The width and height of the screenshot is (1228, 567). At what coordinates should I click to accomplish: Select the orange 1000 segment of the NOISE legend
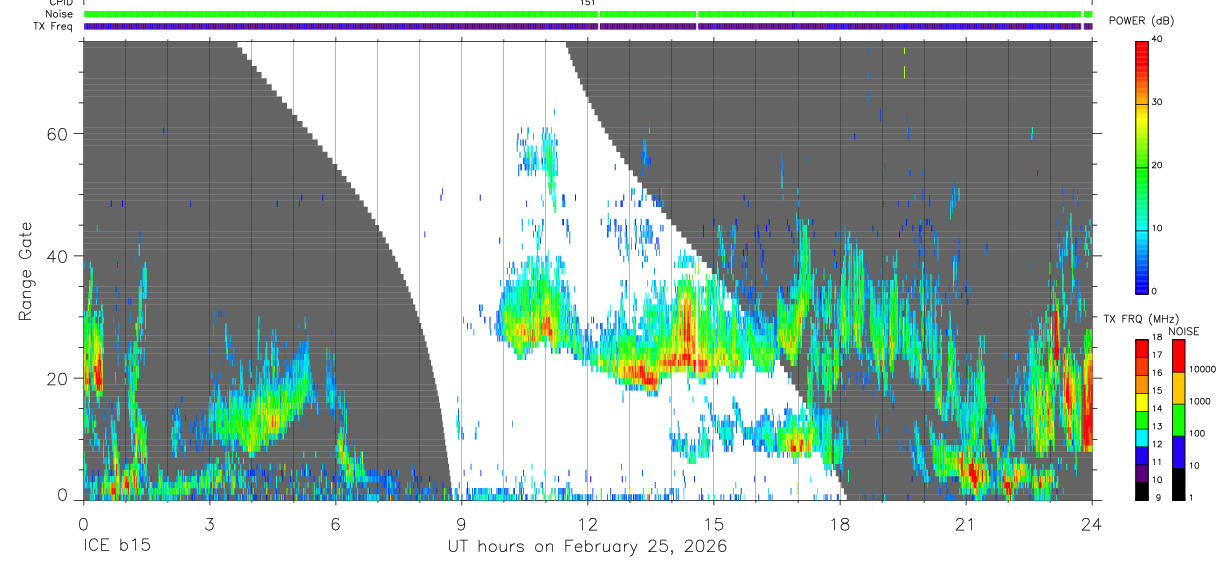coord(1178,388)
